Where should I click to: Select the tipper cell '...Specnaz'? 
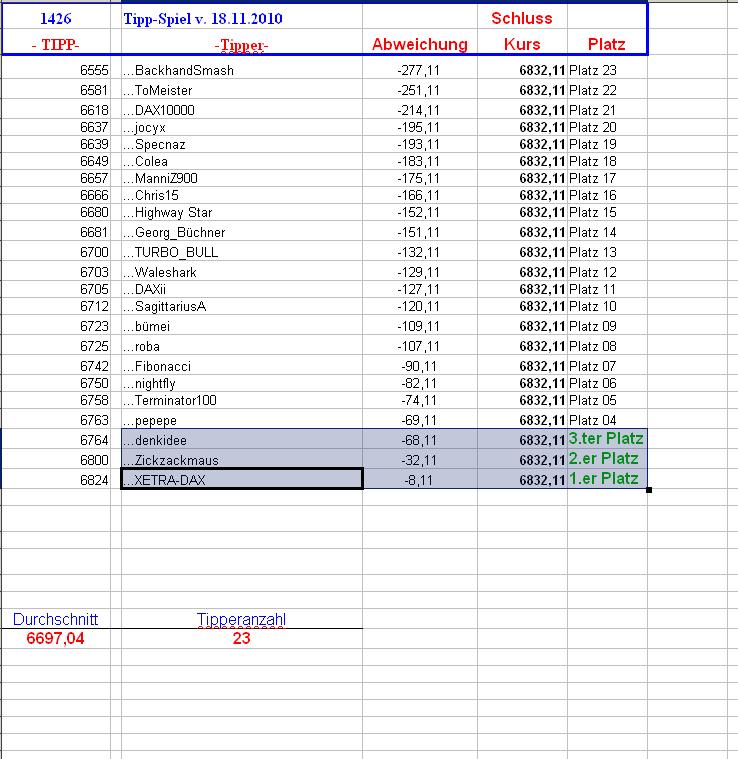point(241,144)
